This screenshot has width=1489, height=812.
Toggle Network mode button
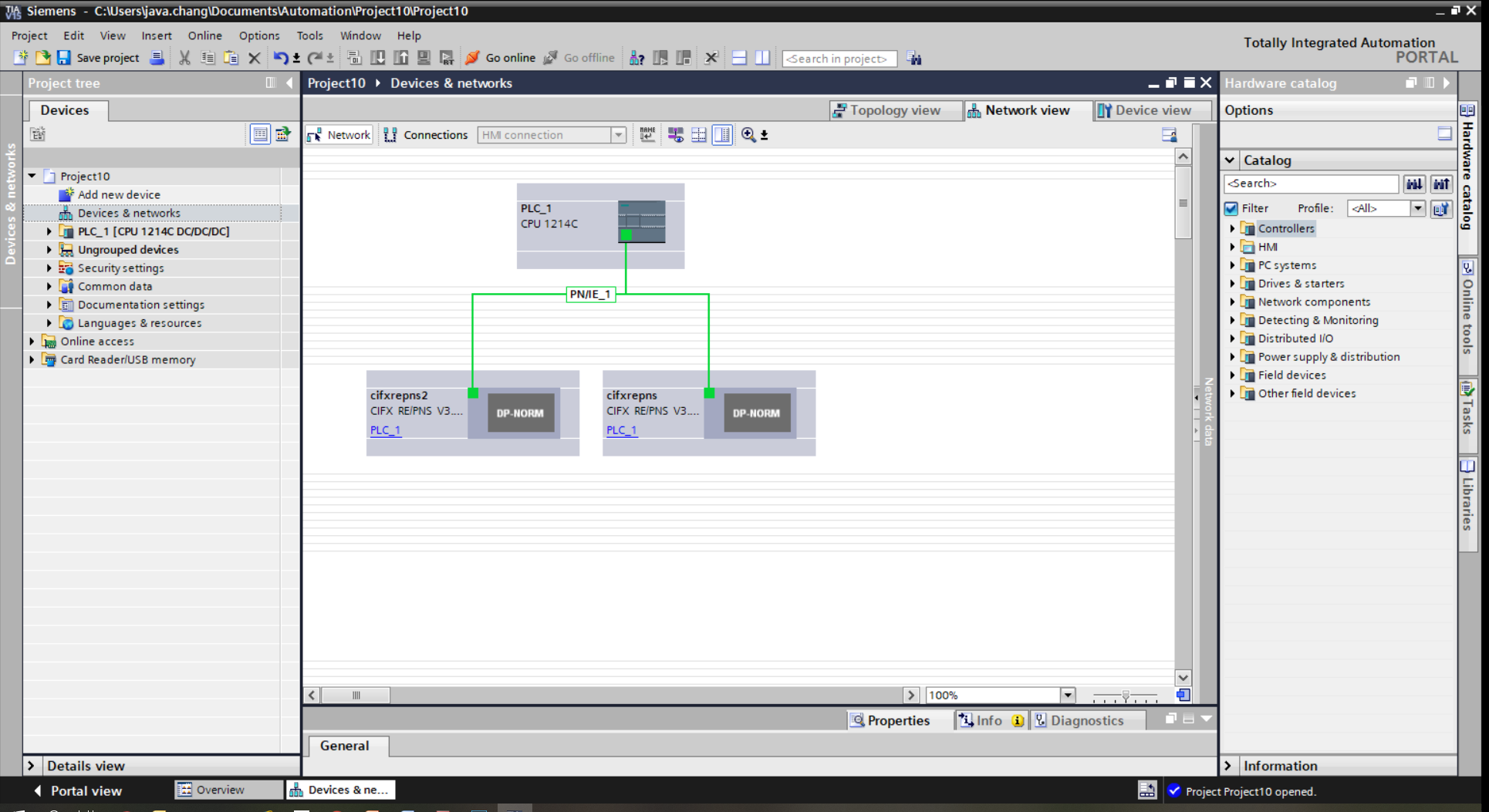coord(339,135)
